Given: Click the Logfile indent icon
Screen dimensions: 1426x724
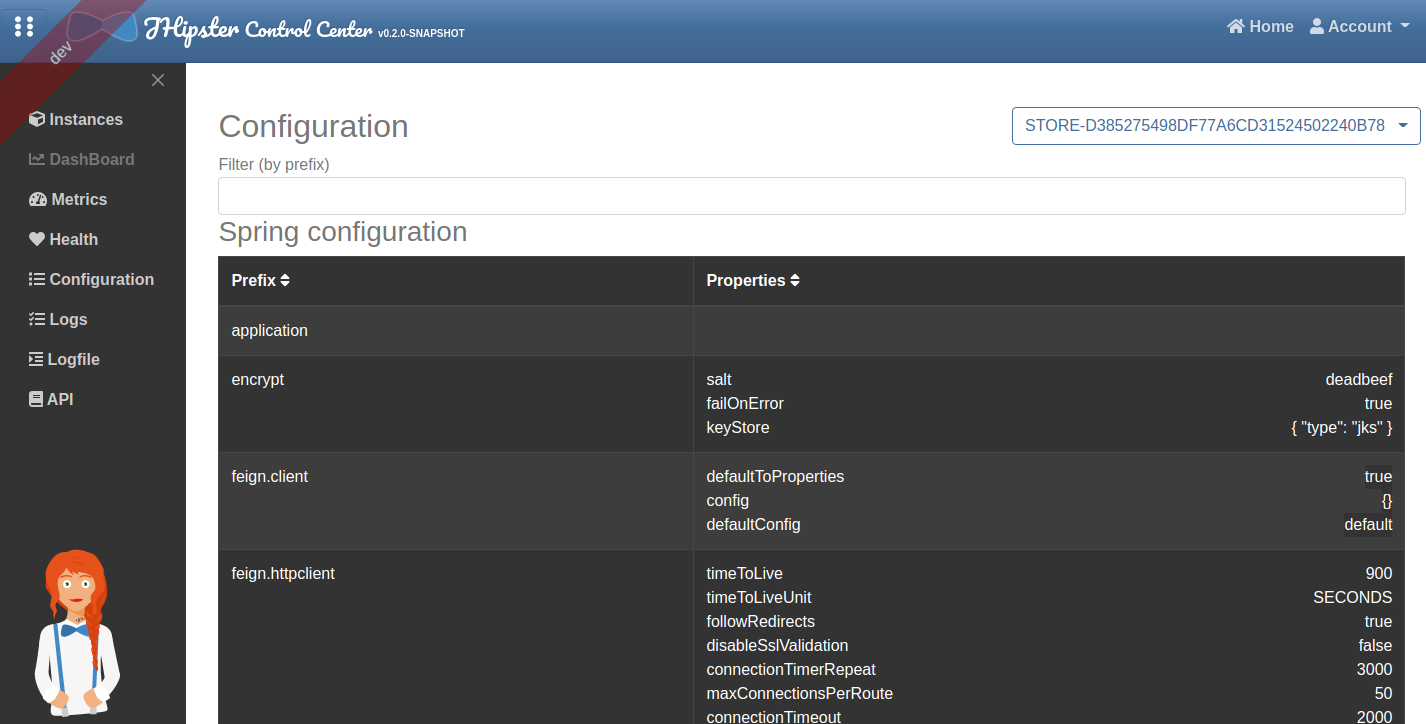Looking at the screenshot, I should (x=37, y=360).
